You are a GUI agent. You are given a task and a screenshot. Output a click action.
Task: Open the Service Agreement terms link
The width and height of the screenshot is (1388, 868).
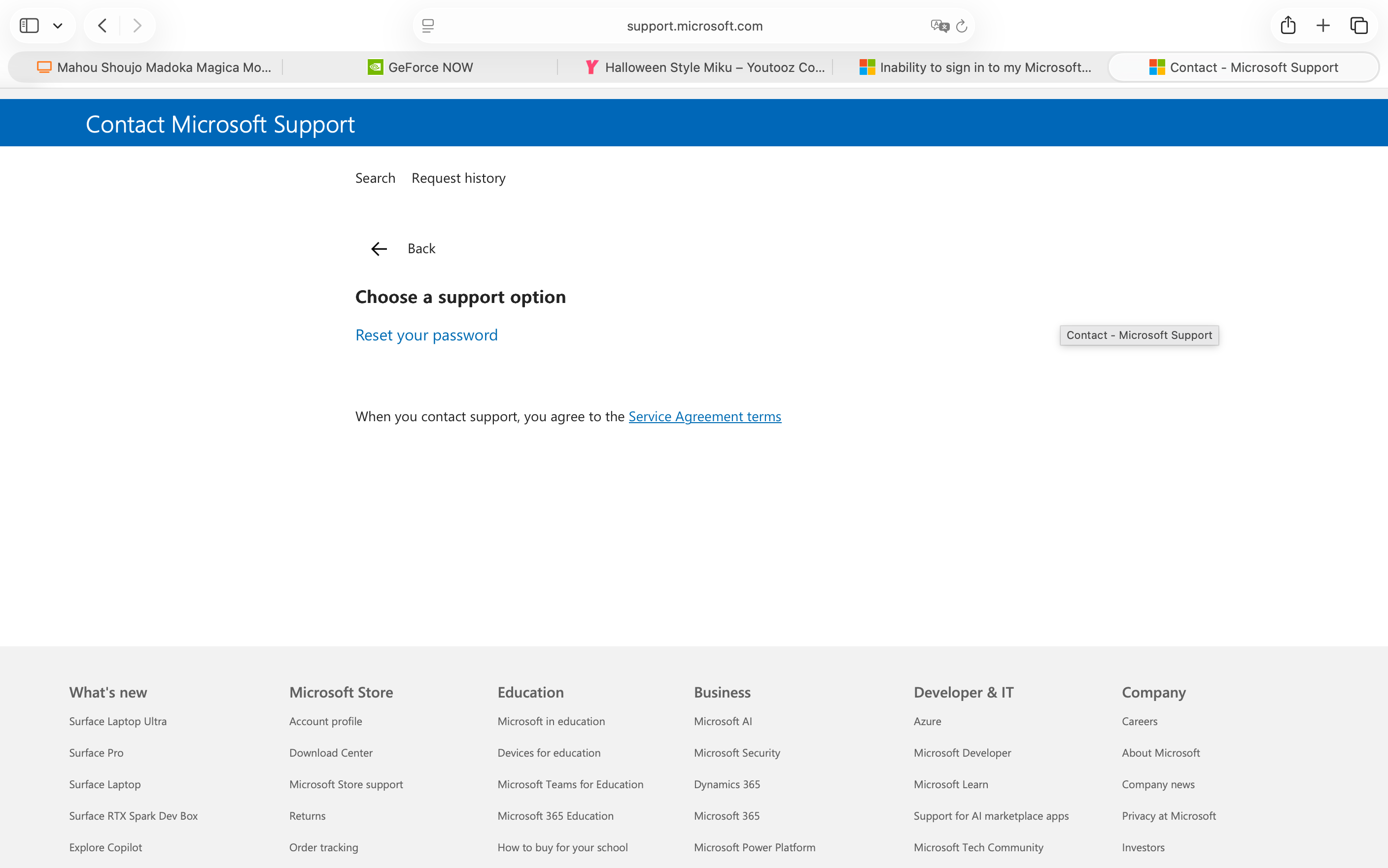click(705, 416)
